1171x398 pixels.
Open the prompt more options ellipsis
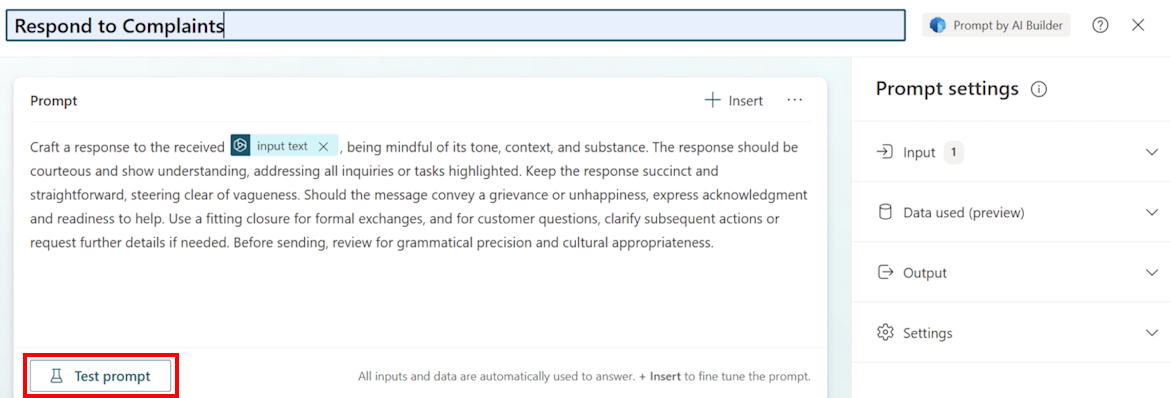795,100
